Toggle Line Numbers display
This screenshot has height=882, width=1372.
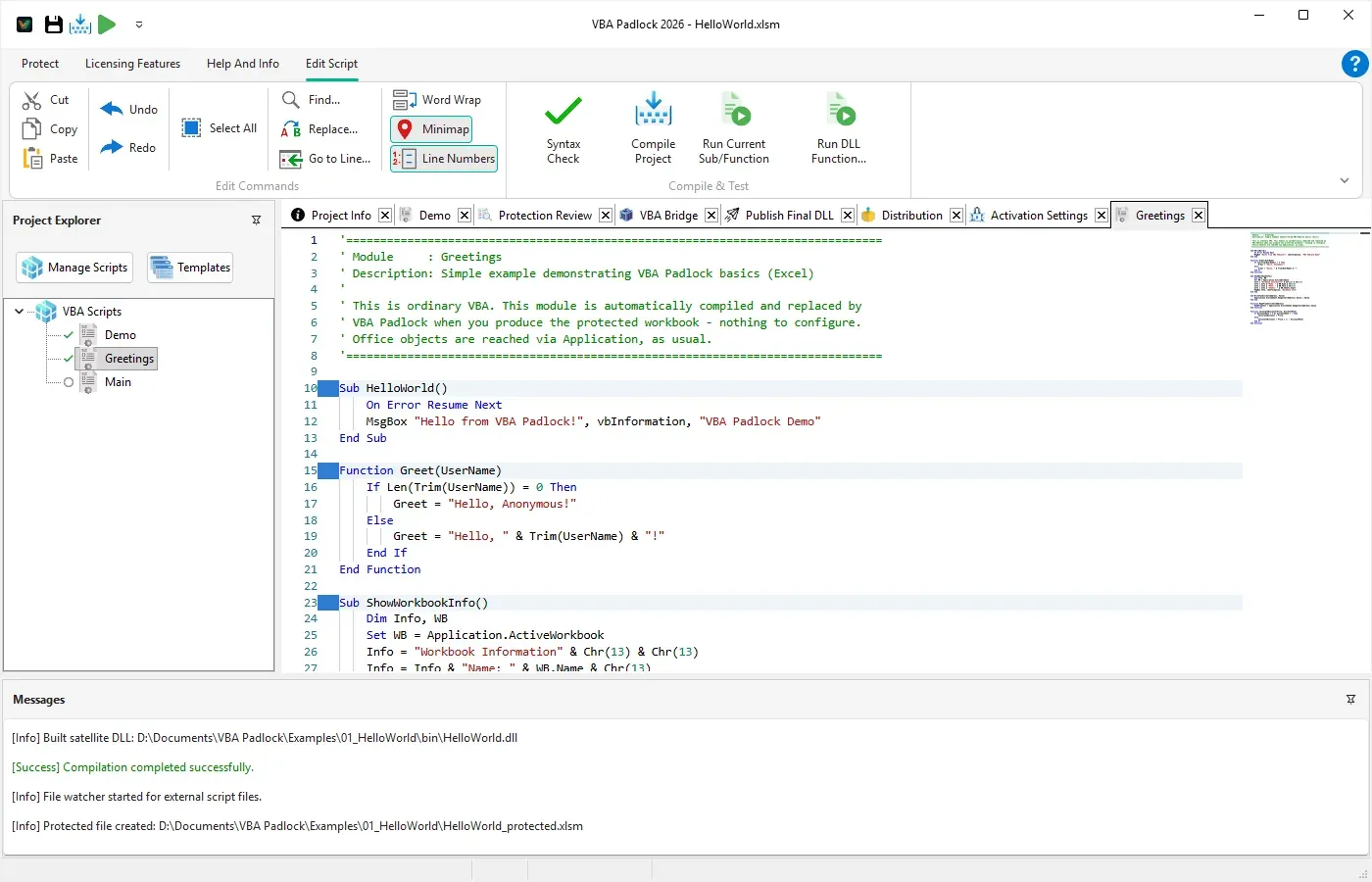[x=444, y=159]
